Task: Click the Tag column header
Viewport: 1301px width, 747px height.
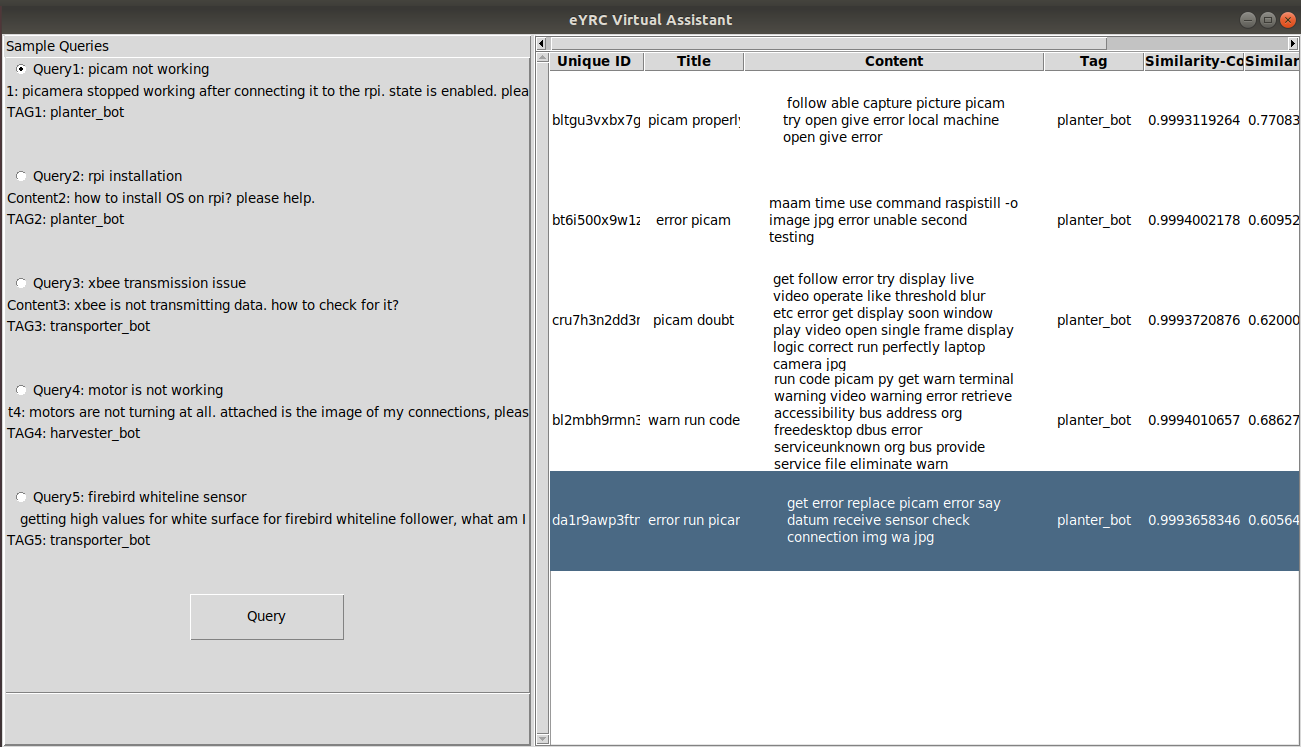Action: click(1094, 61)
